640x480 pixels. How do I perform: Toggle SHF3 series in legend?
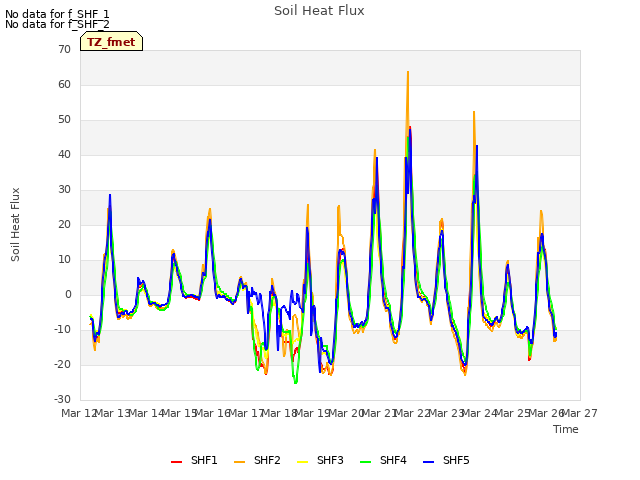320,460
